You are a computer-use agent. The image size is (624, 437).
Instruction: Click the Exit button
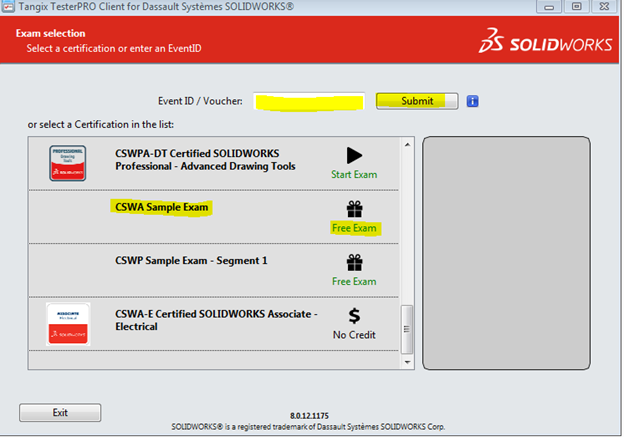click(x=60, y=413)
